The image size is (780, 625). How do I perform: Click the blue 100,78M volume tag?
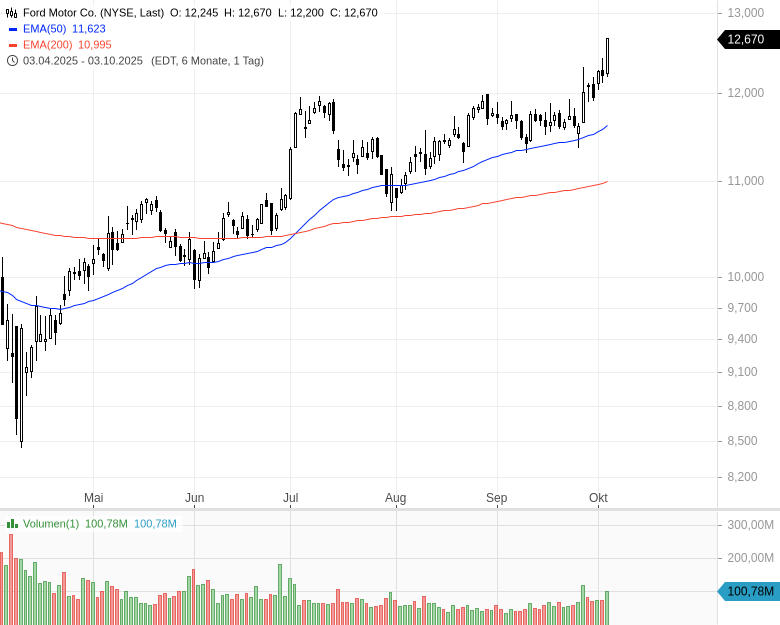tap(748, 592)
